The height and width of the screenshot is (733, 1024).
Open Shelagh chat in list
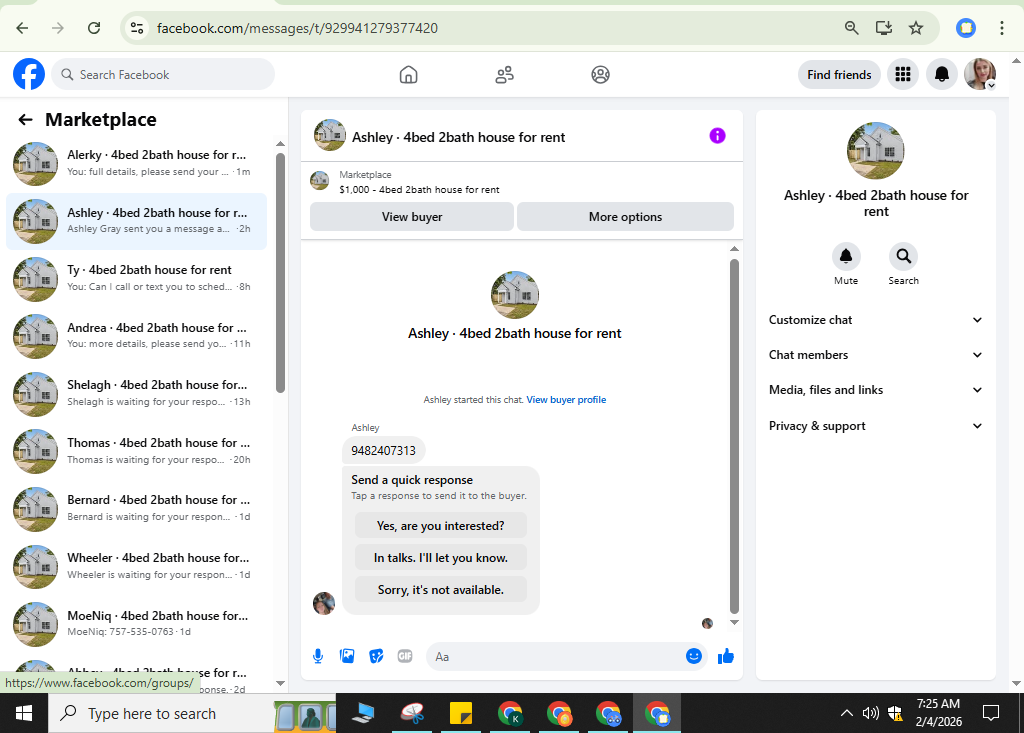(136, 393)
